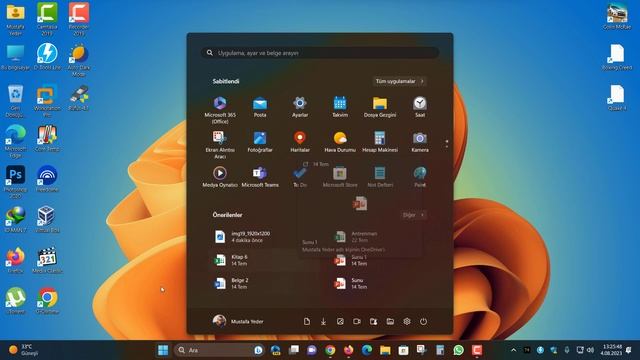The image size is (640, 360).
Task: Open Bing chat icon in taskbar search
Action: tap(258, 350)
